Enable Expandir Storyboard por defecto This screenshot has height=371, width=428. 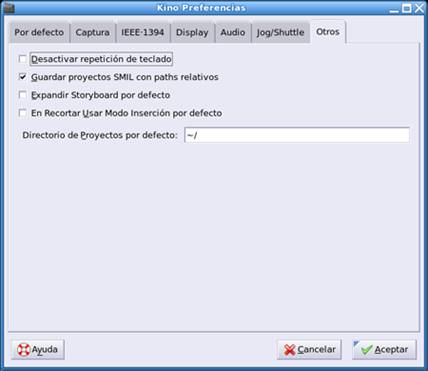click(22, 95)
